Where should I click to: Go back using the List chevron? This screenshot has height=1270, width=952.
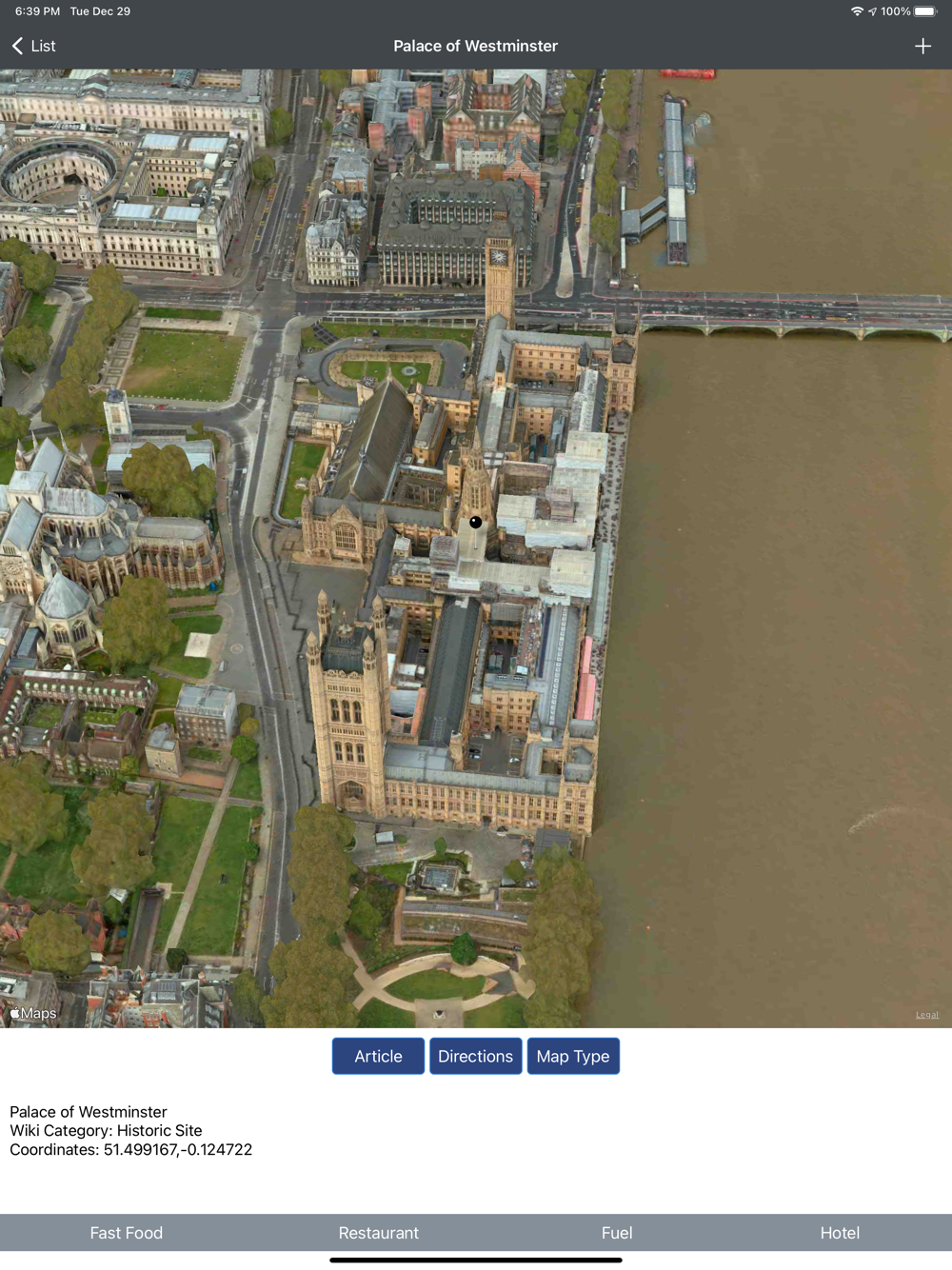point(33,46)
